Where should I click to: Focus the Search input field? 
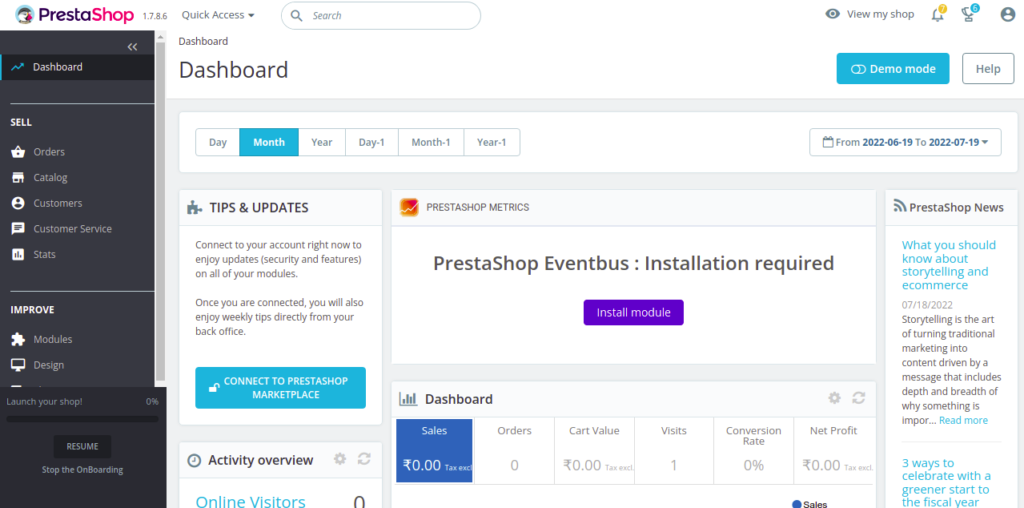[x=381, y=16]
